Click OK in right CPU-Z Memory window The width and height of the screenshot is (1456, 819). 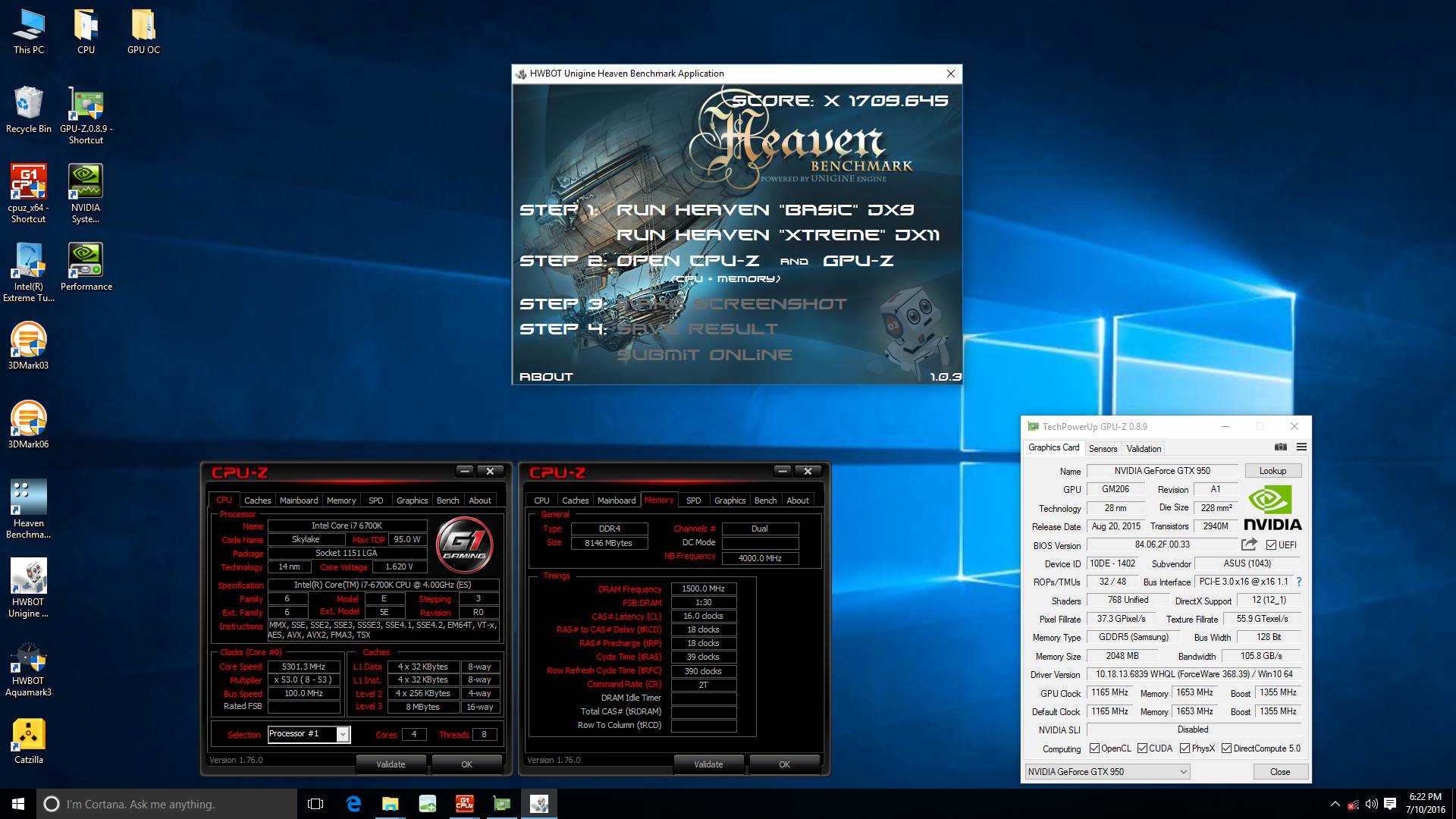point(784,764)
